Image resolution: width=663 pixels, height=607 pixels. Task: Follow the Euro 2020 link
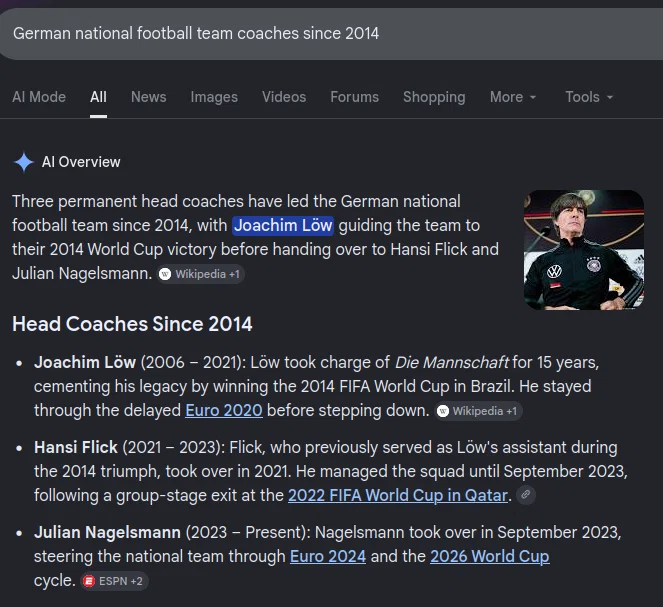coord(224,410)
